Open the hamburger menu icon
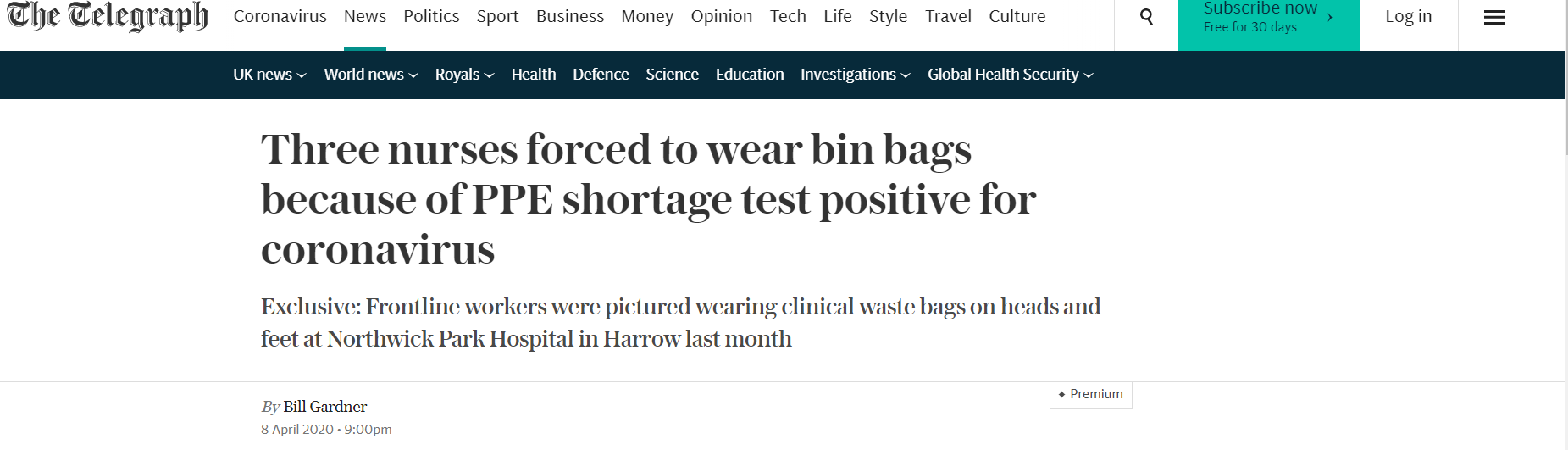The image size is (1568, 450). pyautogui.click(x=1494, y=17)
